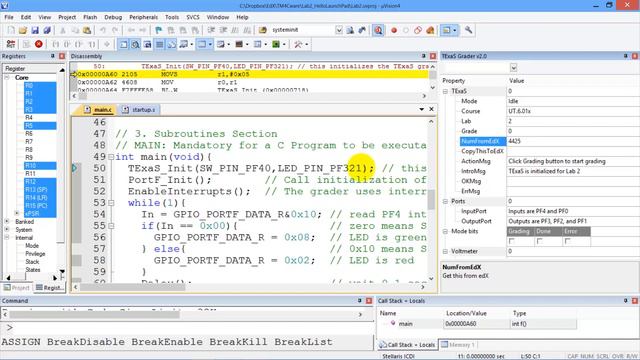Click the Watch Windows toolbar icon
The image size is (640, 360).
pos(184,44)
